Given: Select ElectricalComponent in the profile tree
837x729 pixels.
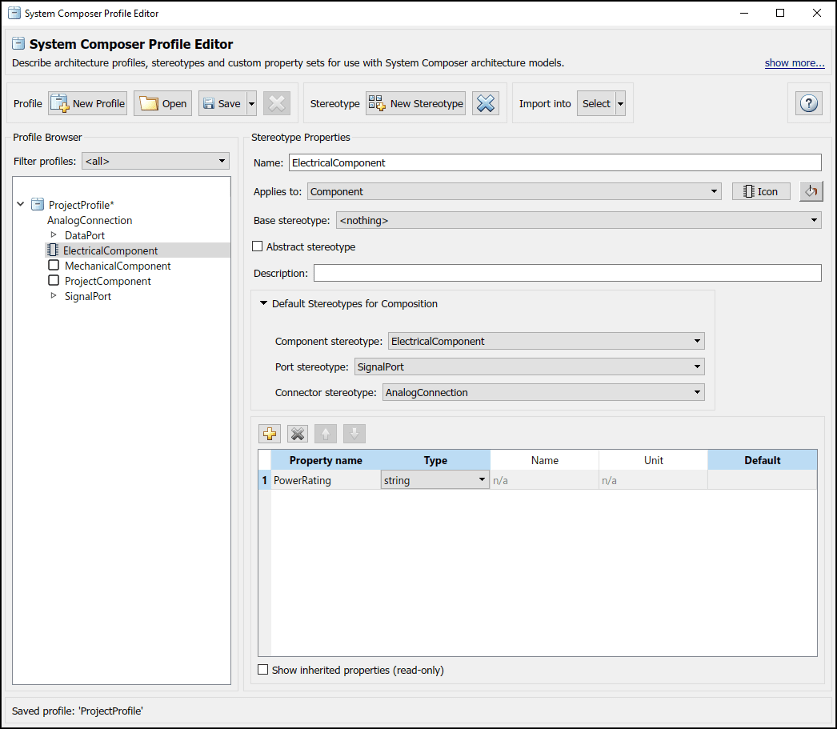Looking at the screenshot, I should (x=110, y=251).
